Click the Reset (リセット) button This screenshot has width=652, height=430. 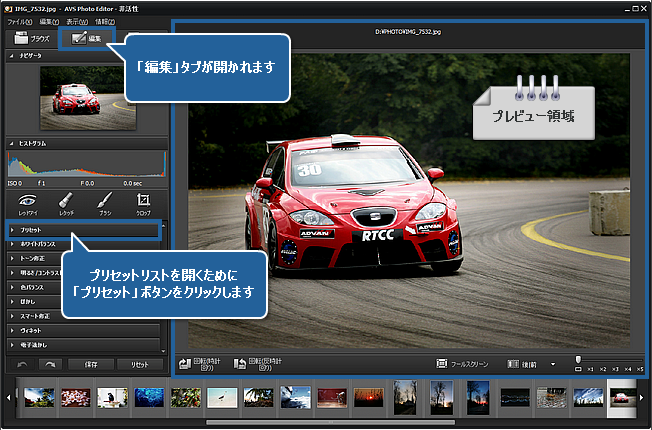coord(139,364)
